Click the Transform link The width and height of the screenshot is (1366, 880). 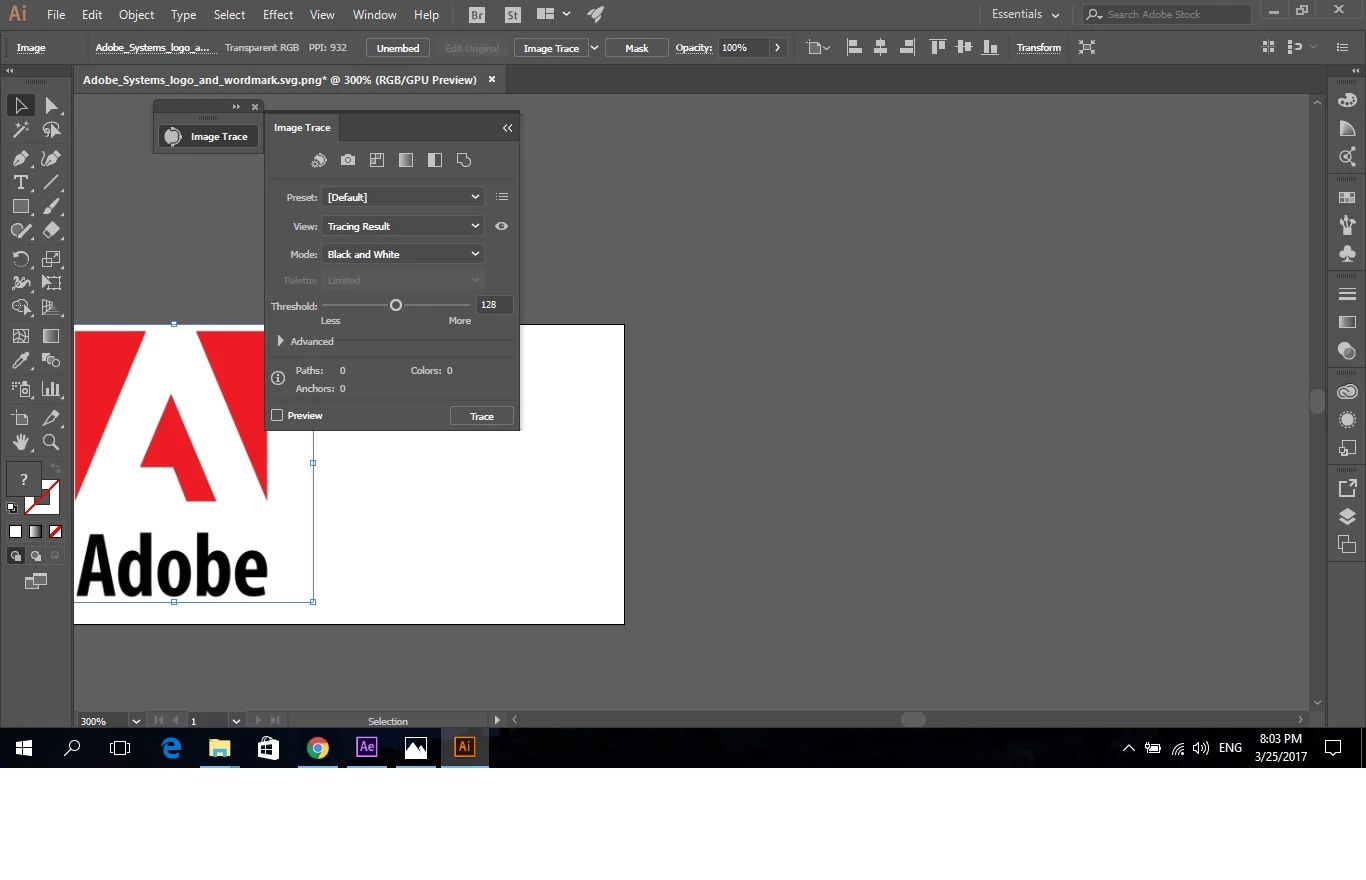coord(1039,48)
